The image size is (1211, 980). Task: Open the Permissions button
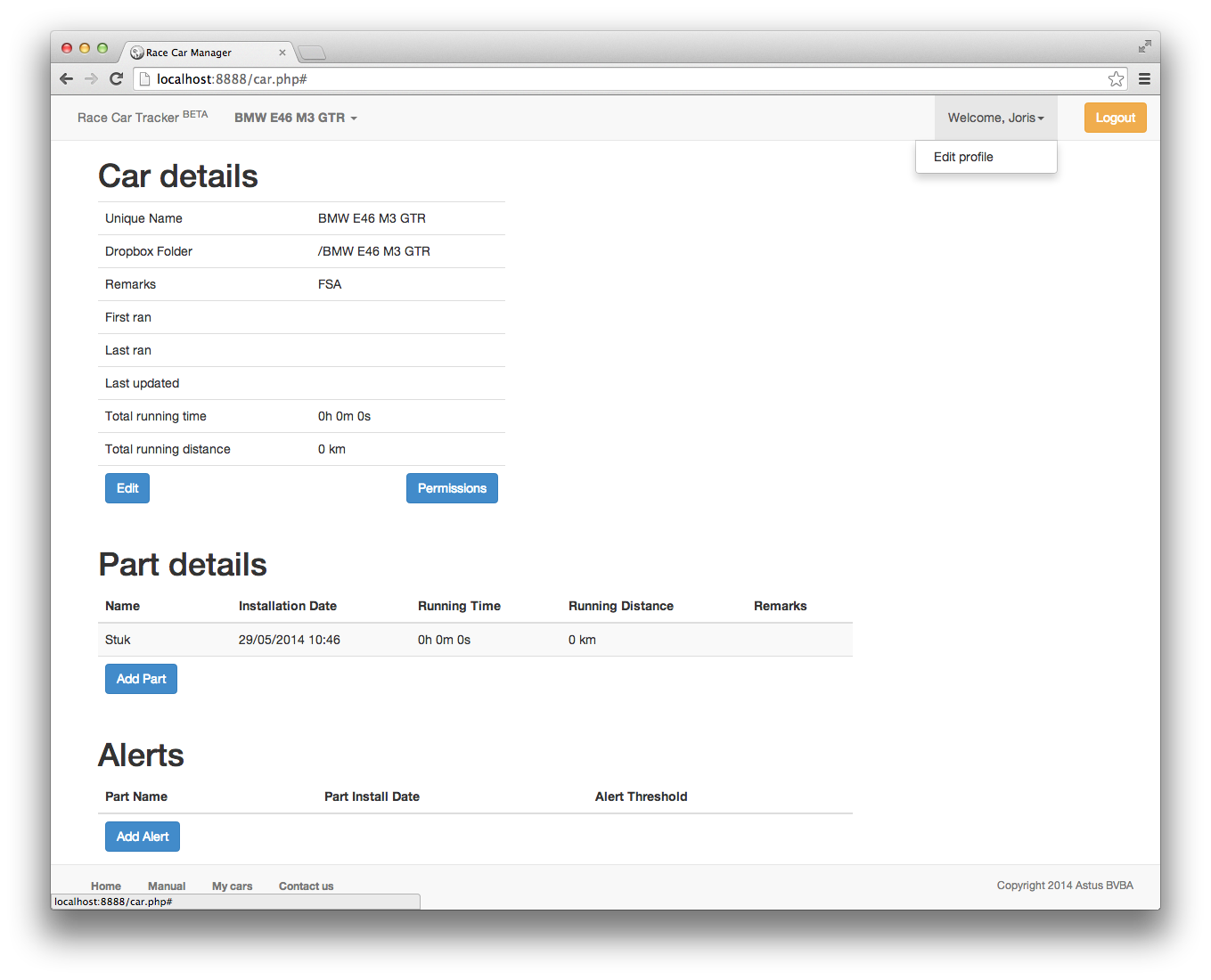pyautogui.click(x=452, y=488)
